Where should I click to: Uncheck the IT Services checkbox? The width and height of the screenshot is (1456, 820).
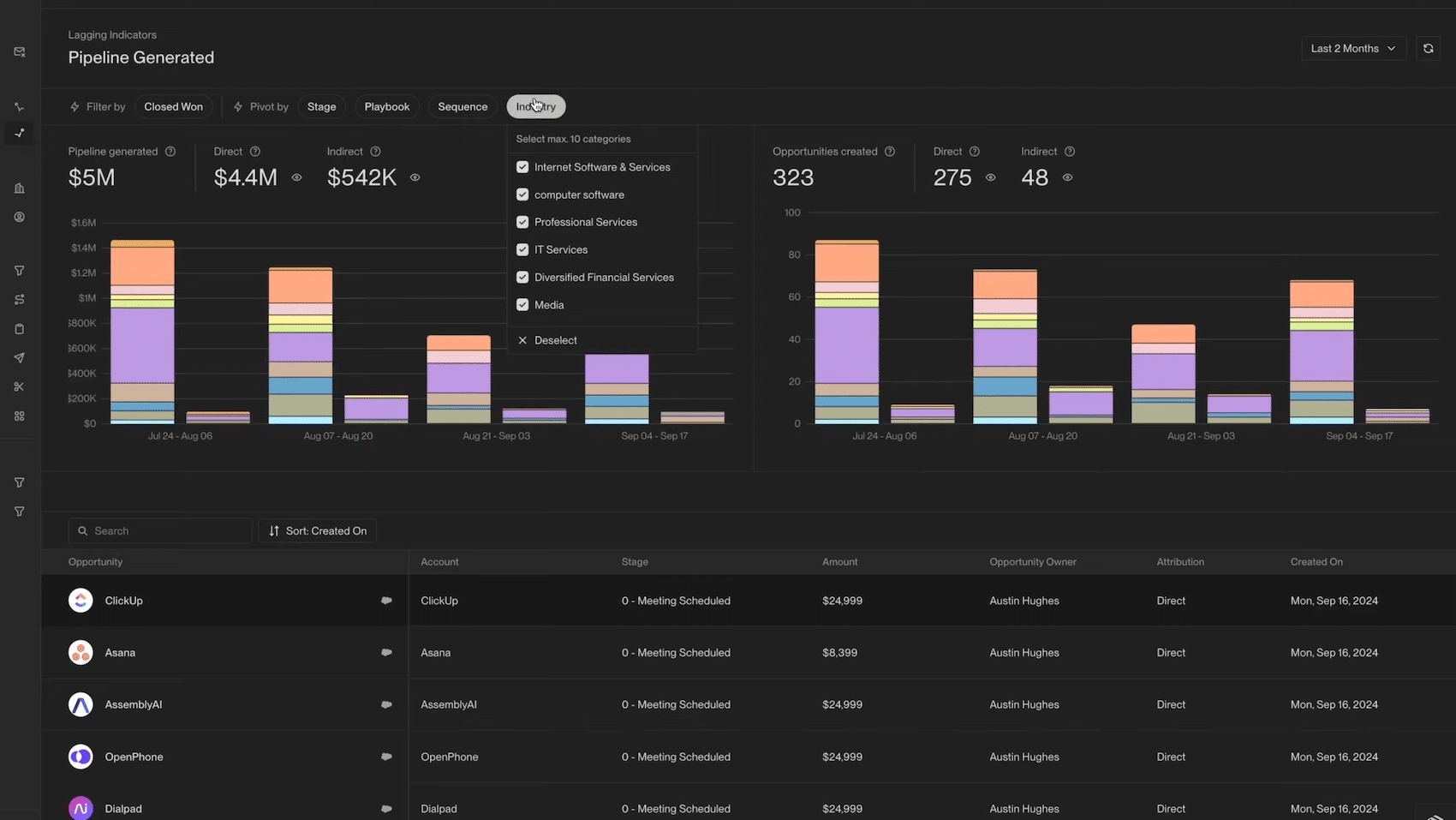click(522, 249)
